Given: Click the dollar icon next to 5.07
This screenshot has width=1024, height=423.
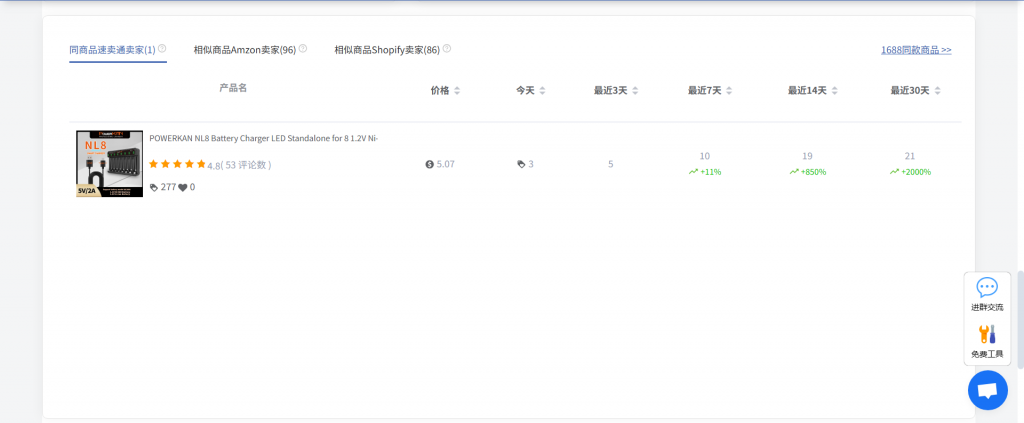Looking at the screenshot, I should point(429,164).
